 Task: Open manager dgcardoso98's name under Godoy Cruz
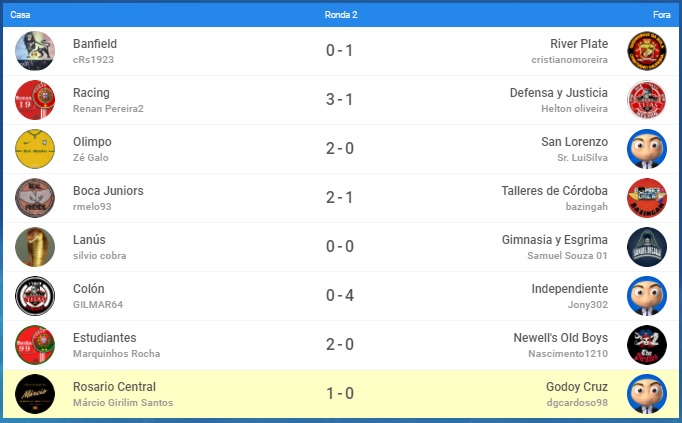point(577,403)
